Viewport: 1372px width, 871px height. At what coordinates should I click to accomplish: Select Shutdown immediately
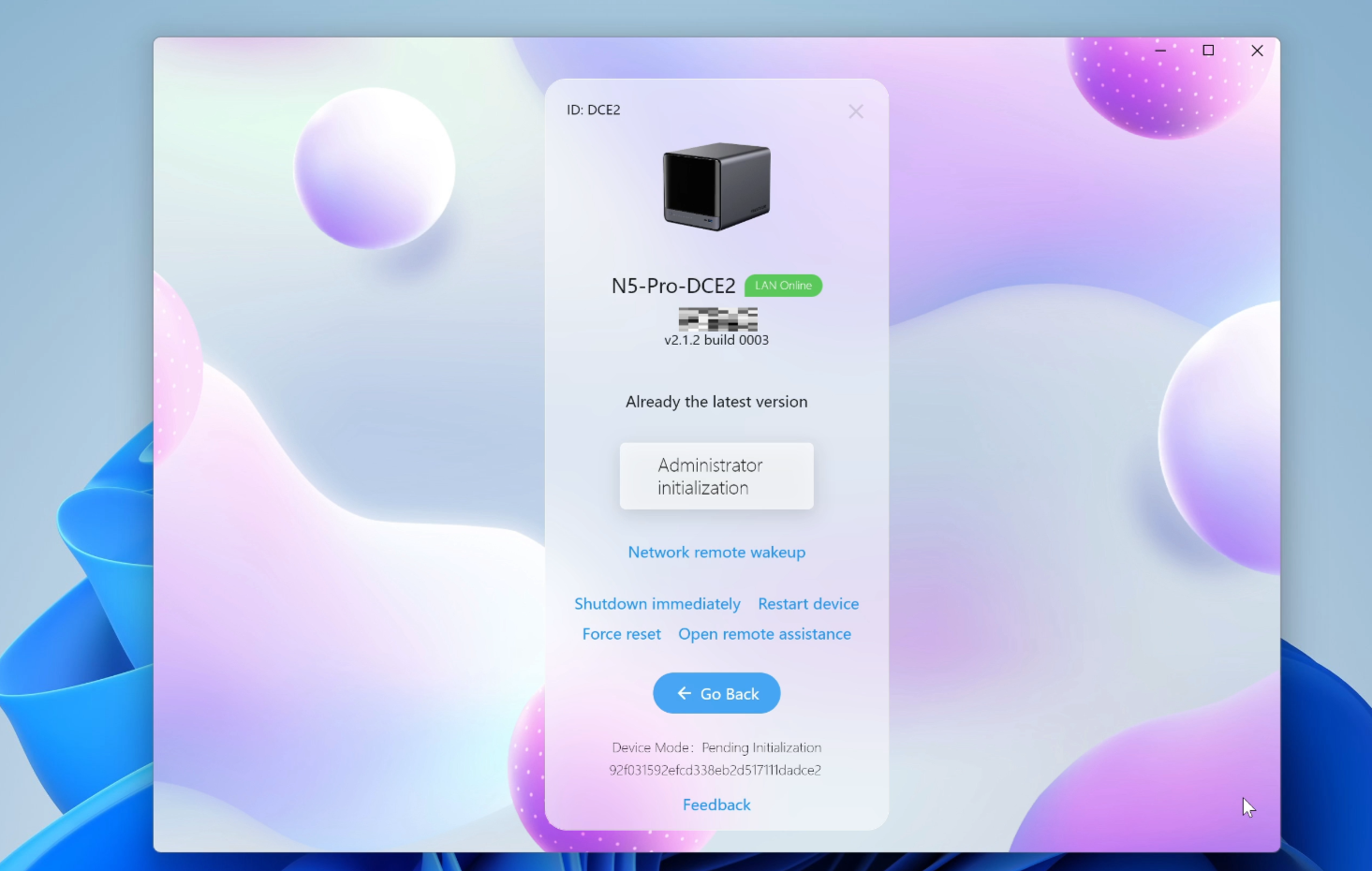[x=657, y=604]
